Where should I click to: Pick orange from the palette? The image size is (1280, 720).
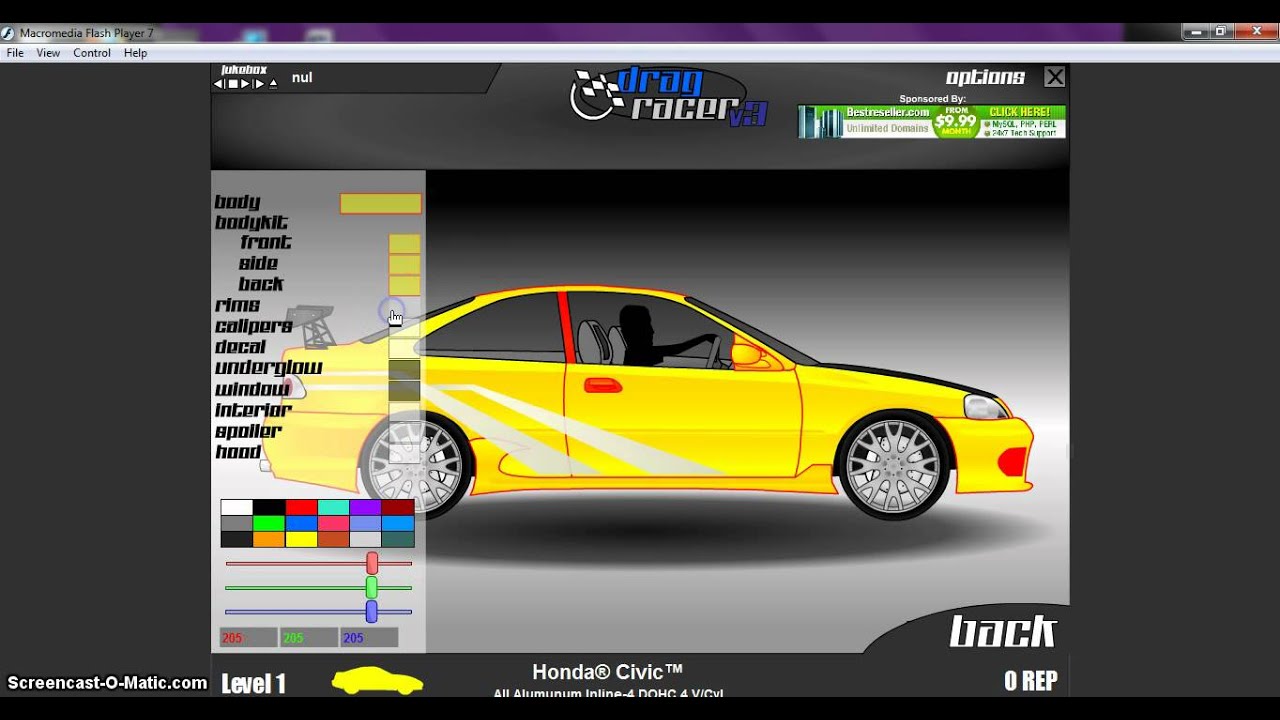[269, 540]
